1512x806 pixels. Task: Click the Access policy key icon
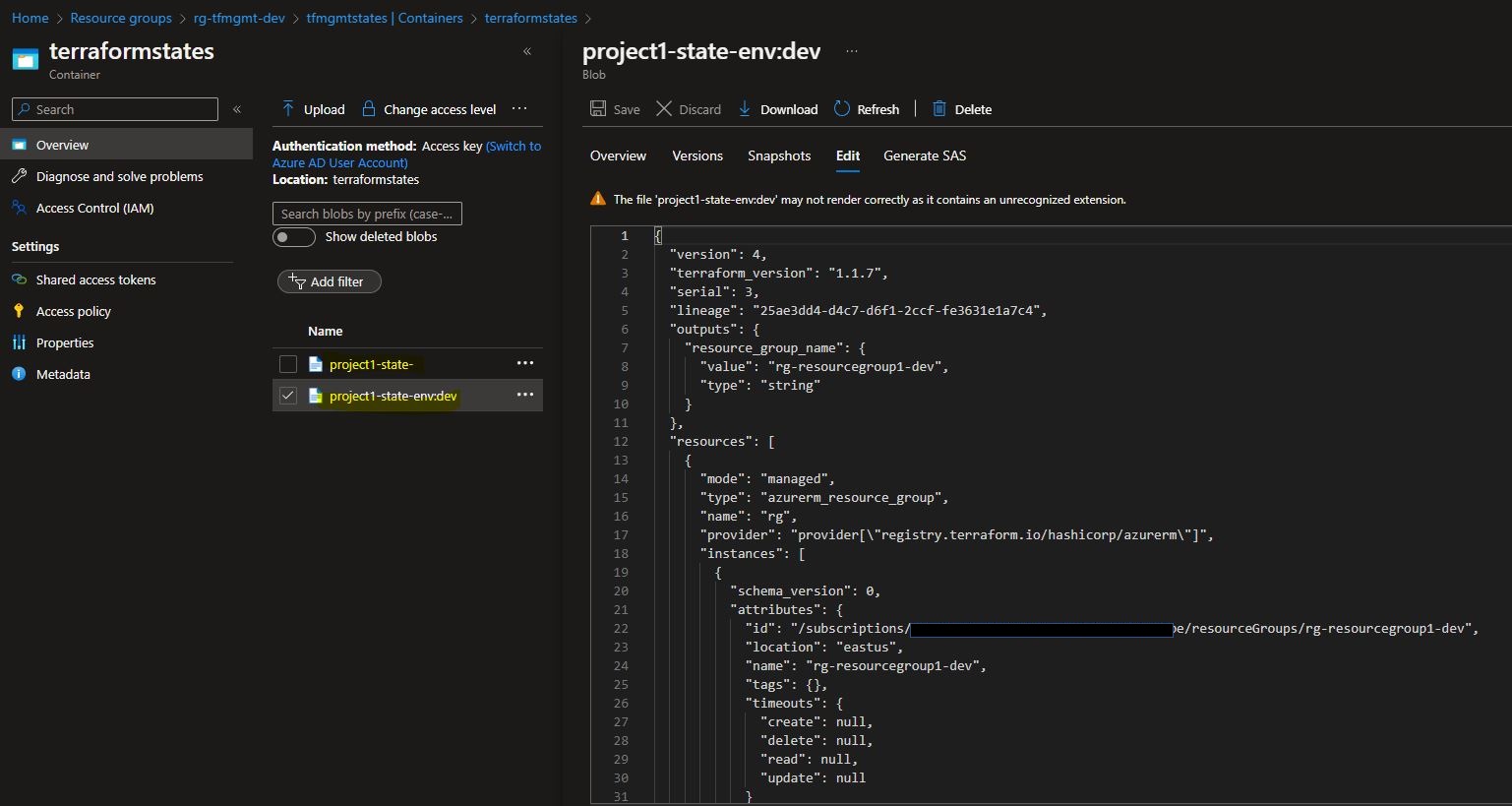[19, 311]
